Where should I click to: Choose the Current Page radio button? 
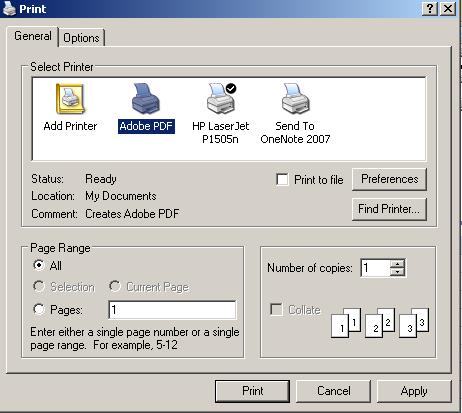pyautogui.click(x=115, y=286)
